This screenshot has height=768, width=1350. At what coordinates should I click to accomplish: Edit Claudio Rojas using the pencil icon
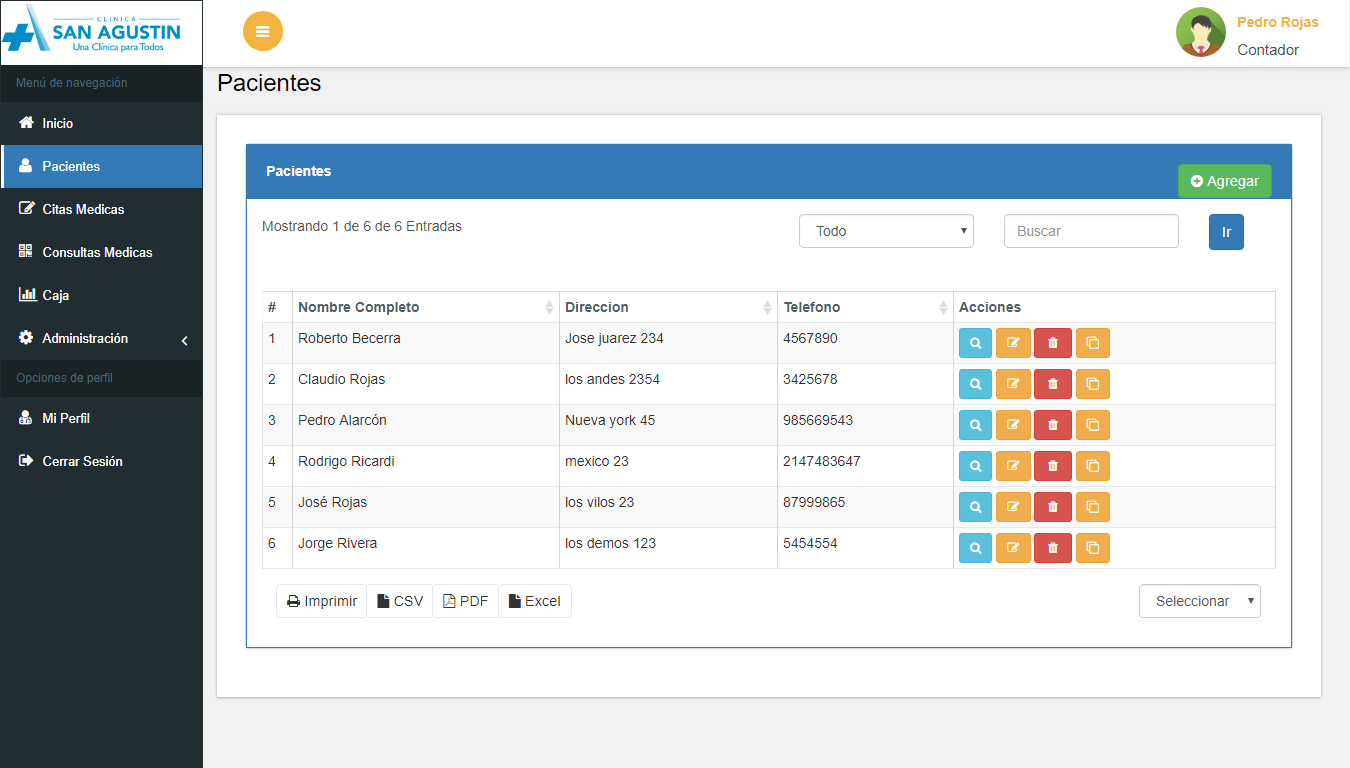point(1013,384)
